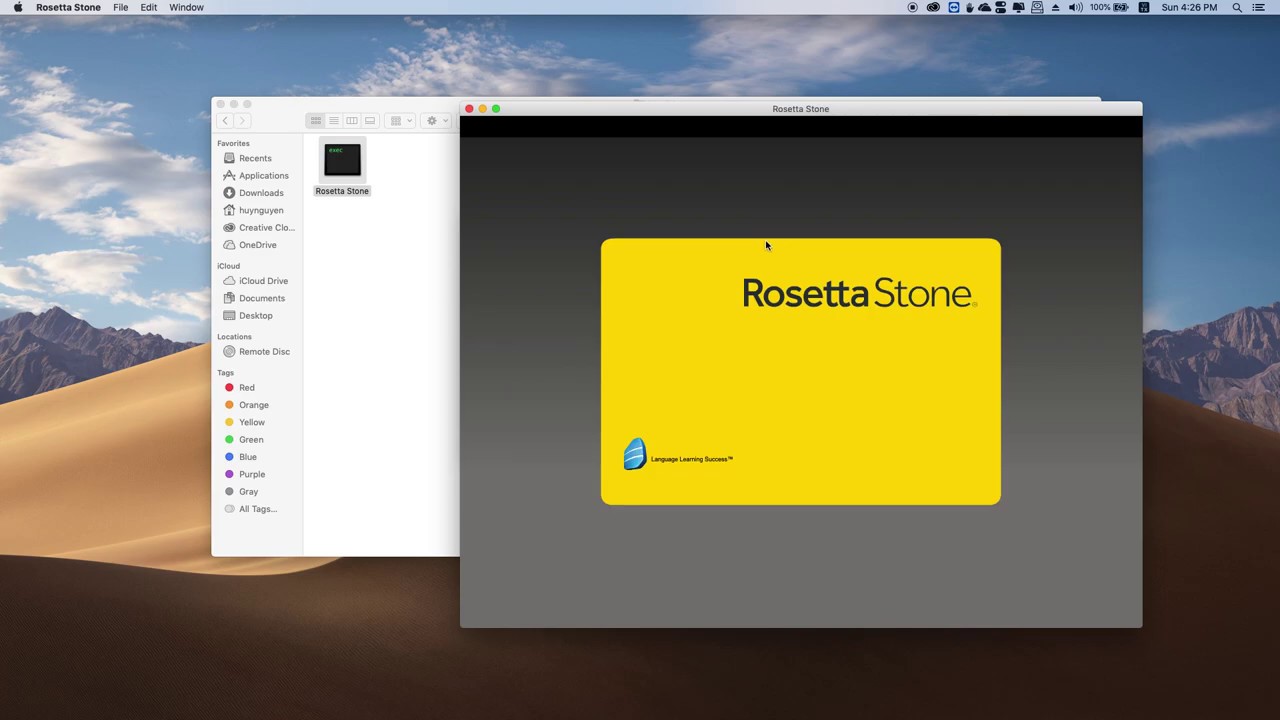Open Downloads in Finder sidebar
1280x720 pixels.
point(261,193)
